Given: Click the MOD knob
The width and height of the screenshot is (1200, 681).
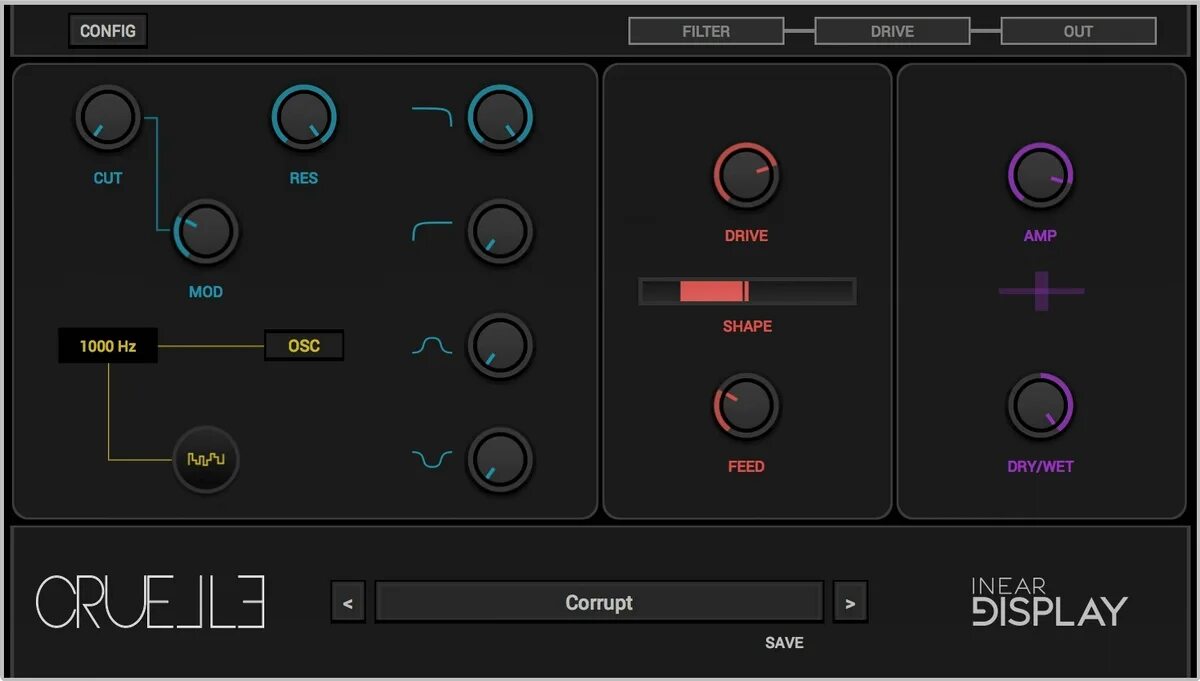Looking at the screenshot, I should click(x=206, y=232).
